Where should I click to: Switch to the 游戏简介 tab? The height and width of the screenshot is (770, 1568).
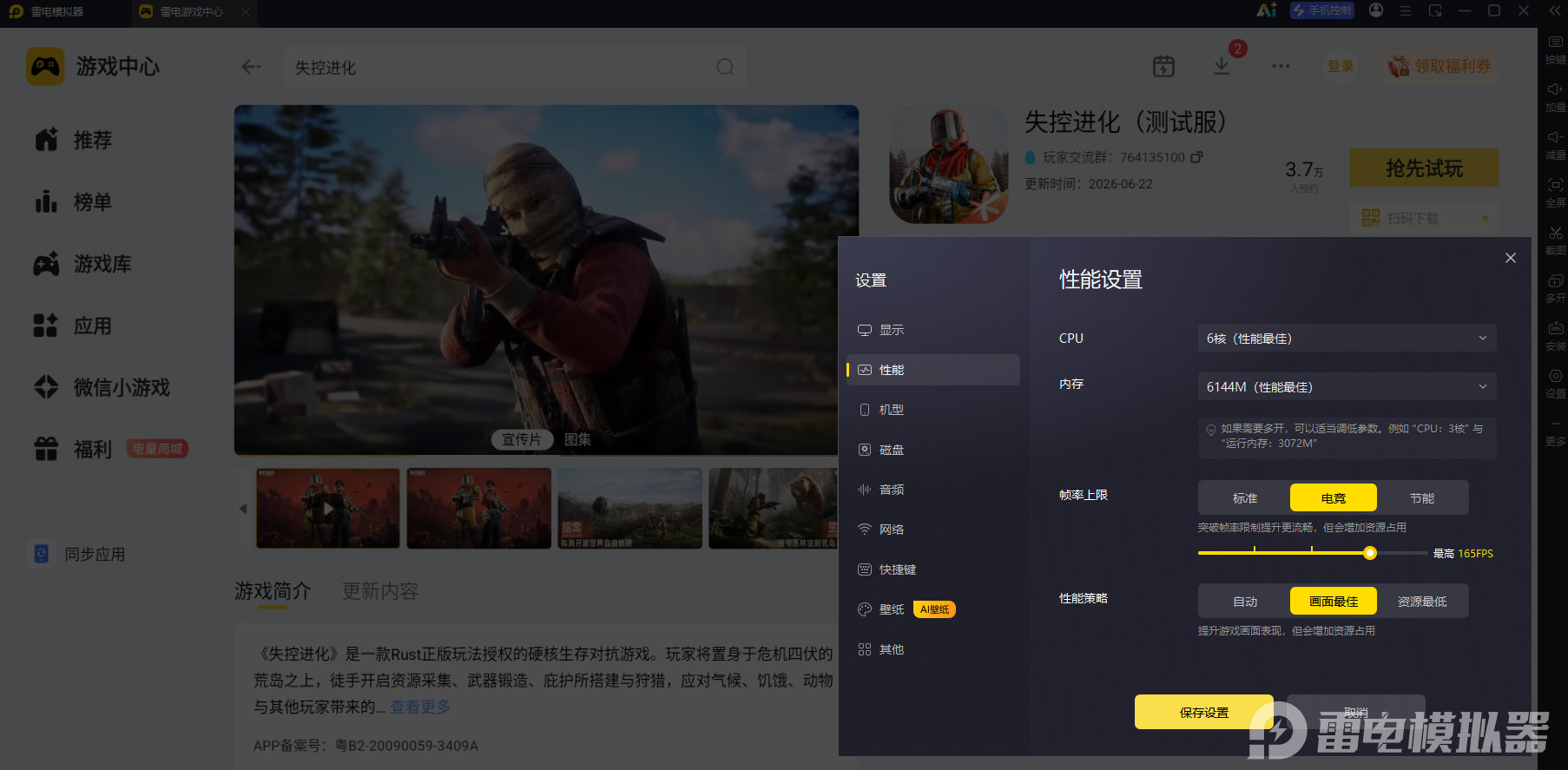pos(273,591)
